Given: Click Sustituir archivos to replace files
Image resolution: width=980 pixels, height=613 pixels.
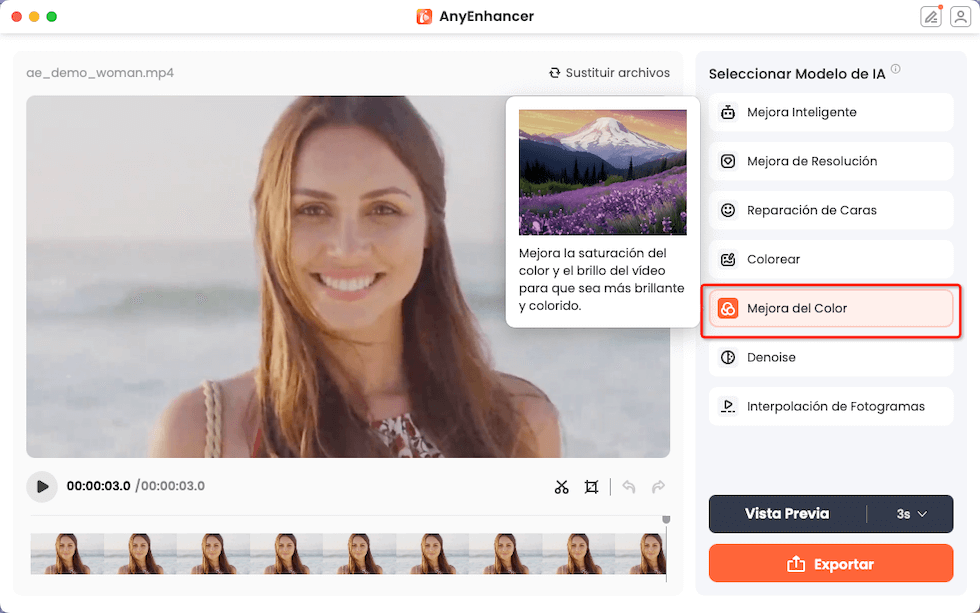Looking at the screenshot, I should (x=609, y=72).
